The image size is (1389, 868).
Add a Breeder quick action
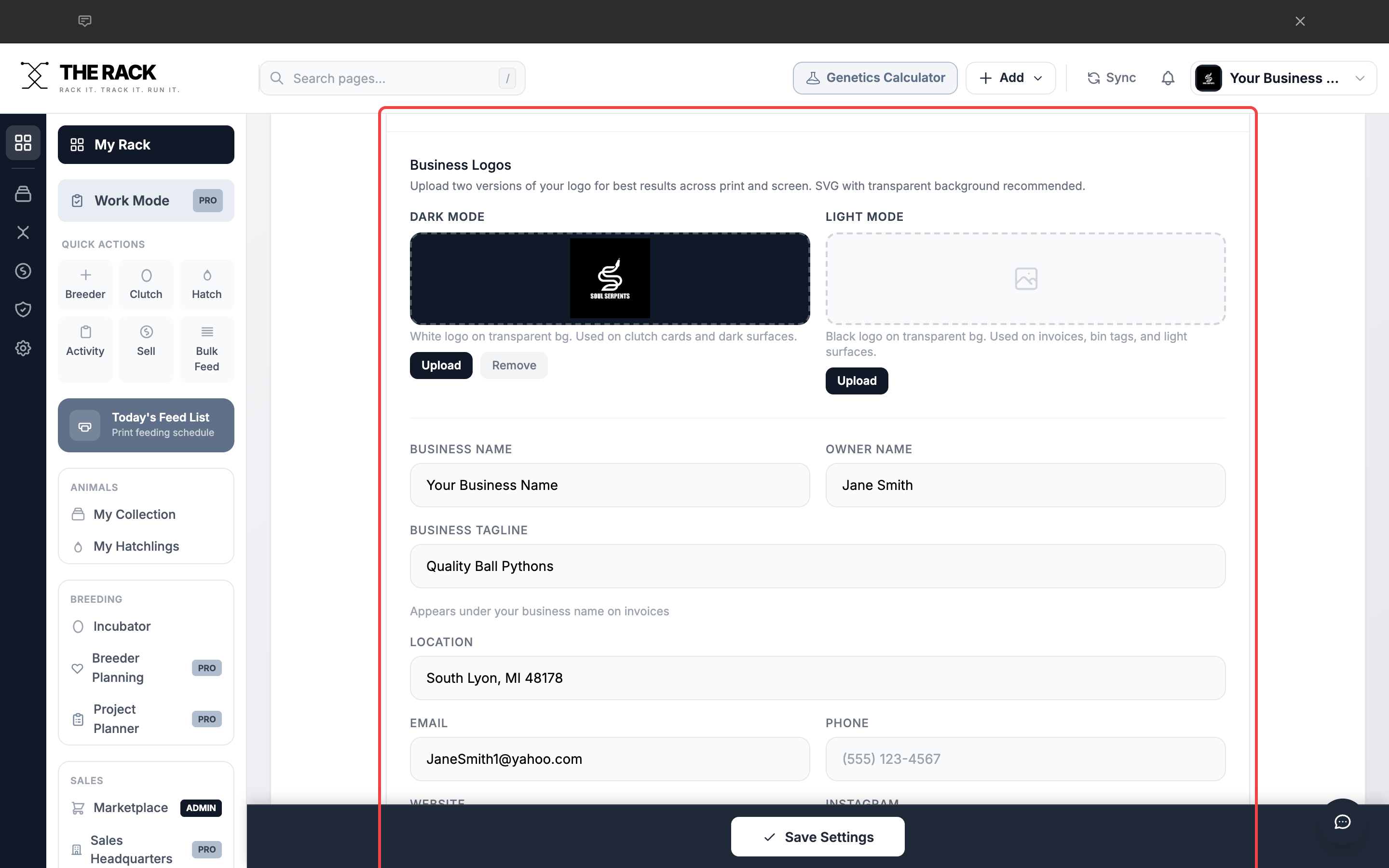85,285
